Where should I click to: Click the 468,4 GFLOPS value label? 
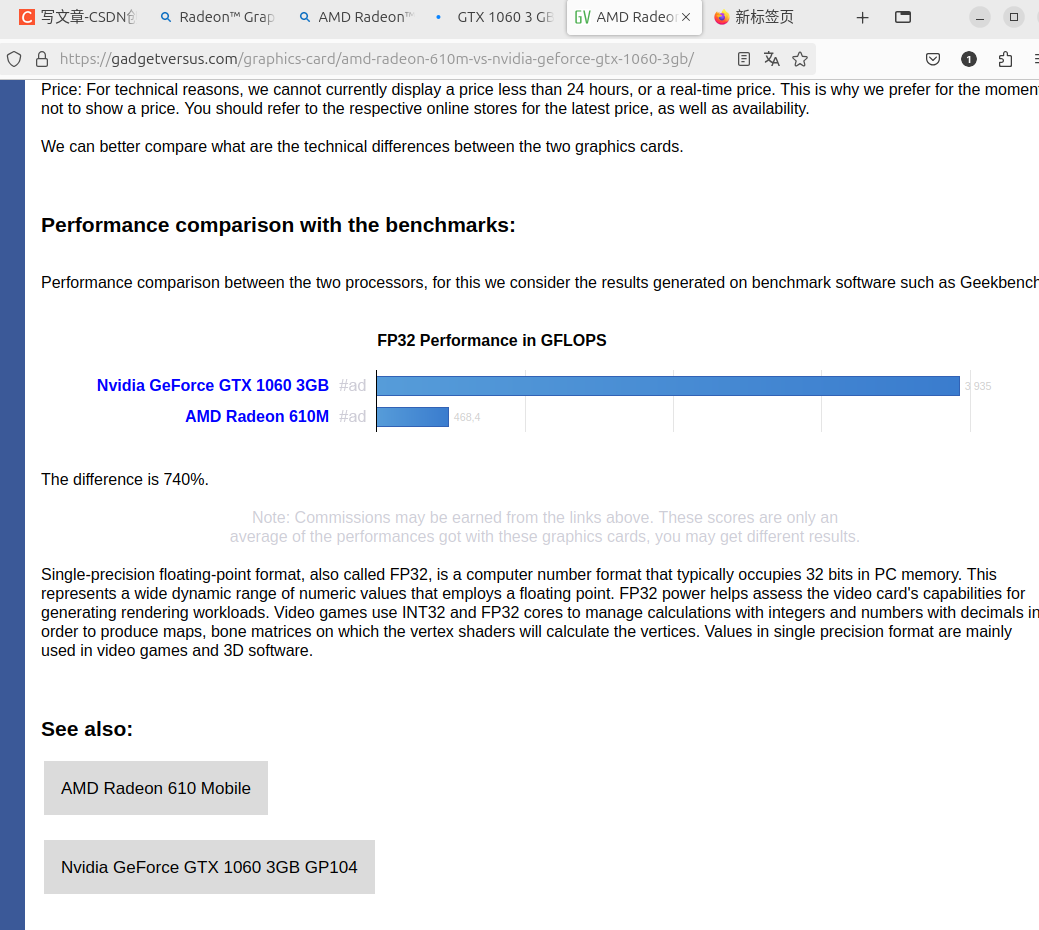click(467, 417)
